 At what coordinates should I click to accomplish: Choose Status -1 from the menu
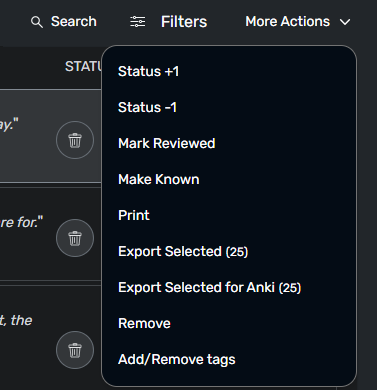147,107
